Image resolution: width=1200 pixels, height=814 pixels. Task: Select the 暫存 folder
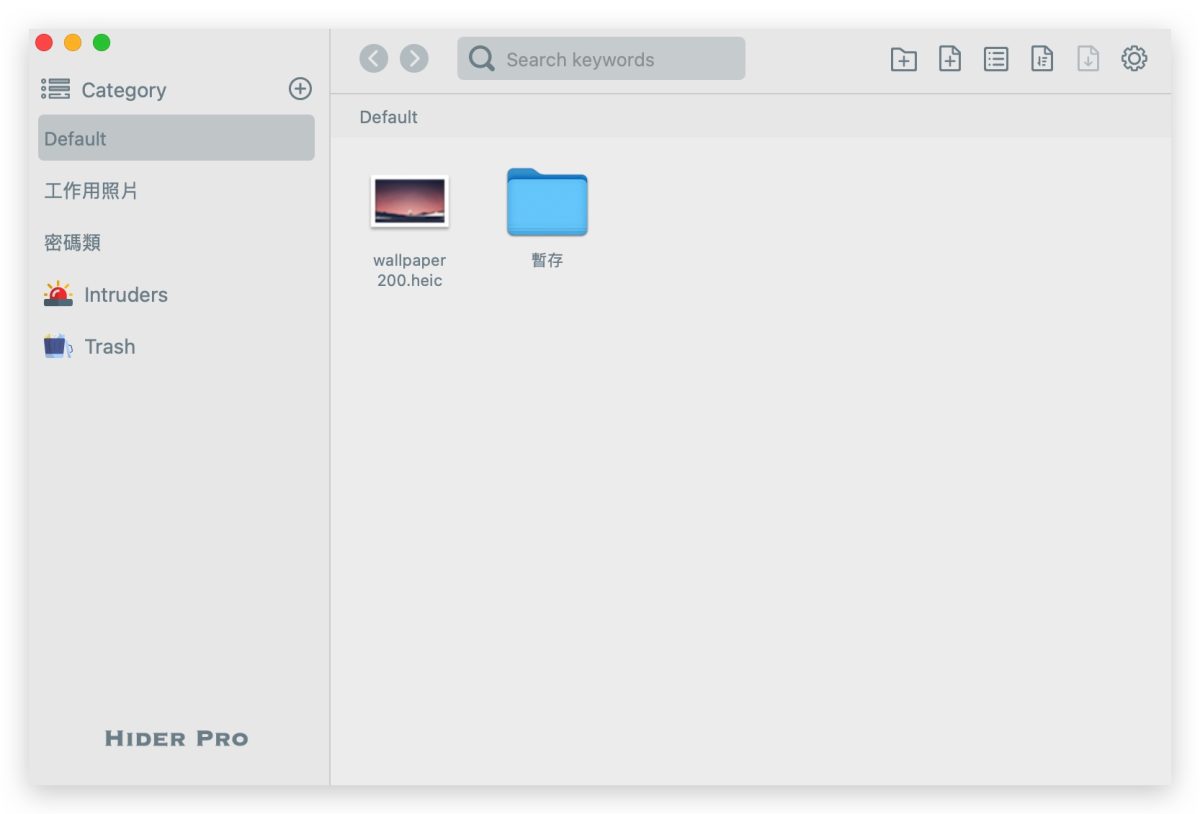coord(547,203)
